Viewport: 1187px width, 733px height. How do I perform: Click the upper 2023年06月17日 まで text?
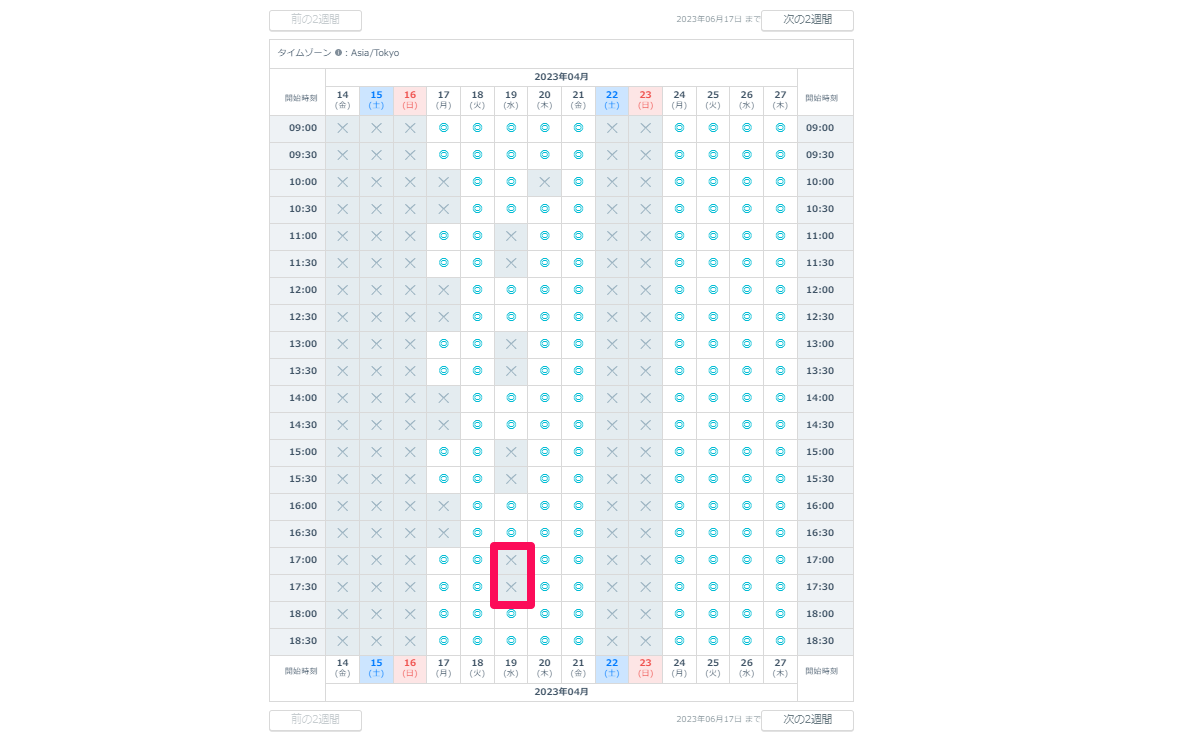pos(718,20)
